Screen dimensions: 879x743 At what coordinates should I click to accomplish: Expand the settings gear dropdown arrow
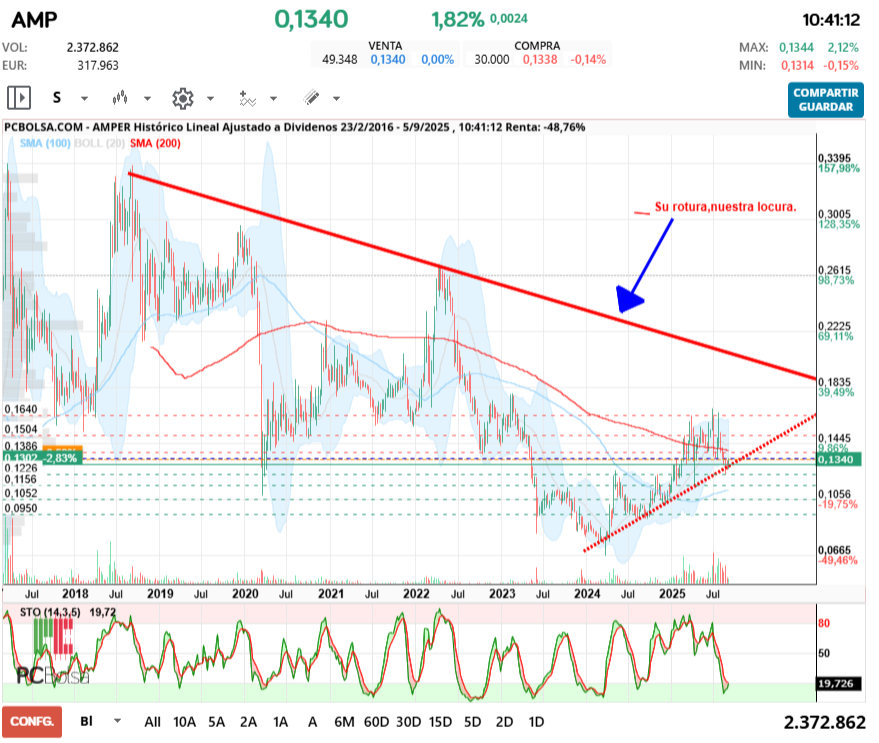[211, 99]
